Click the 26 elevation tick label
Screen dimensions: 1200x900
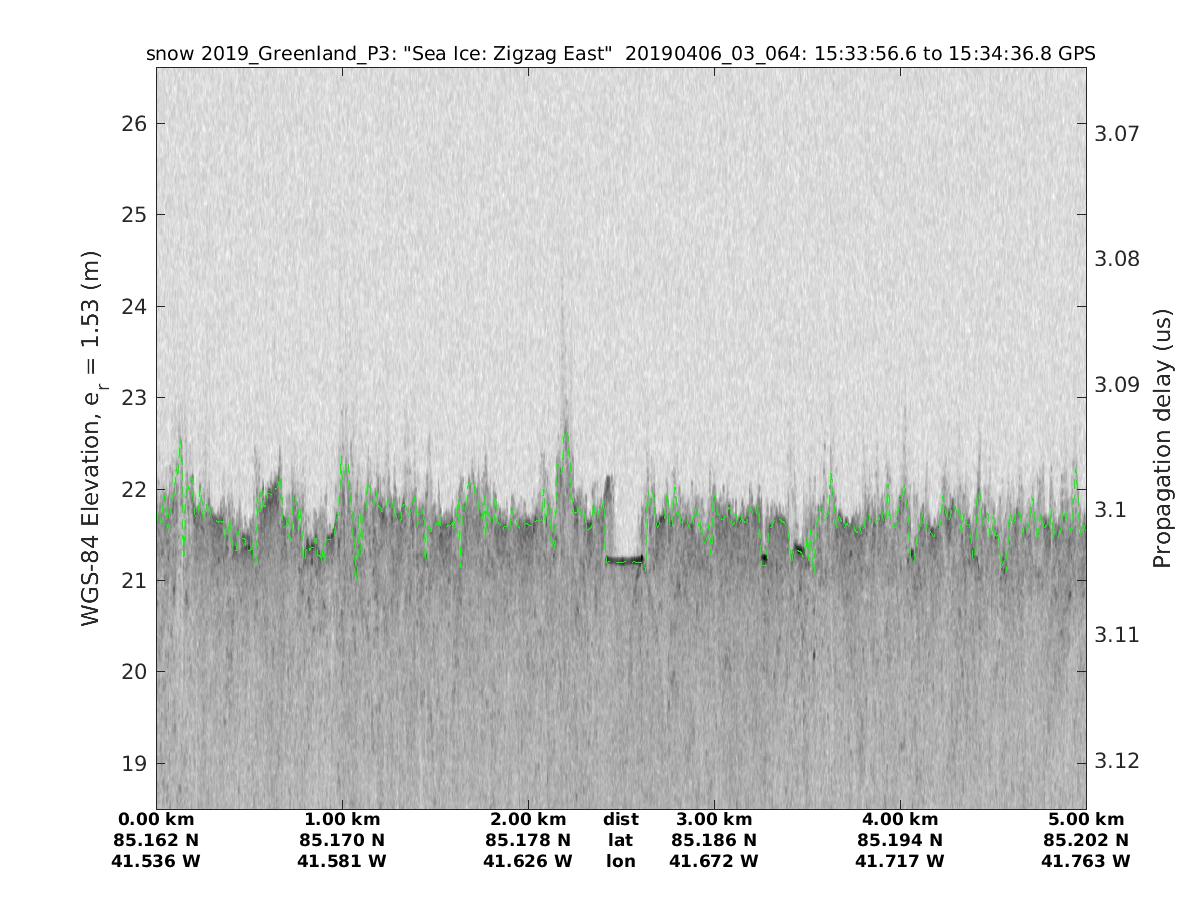pyautogui.click(x=133, y=124)
